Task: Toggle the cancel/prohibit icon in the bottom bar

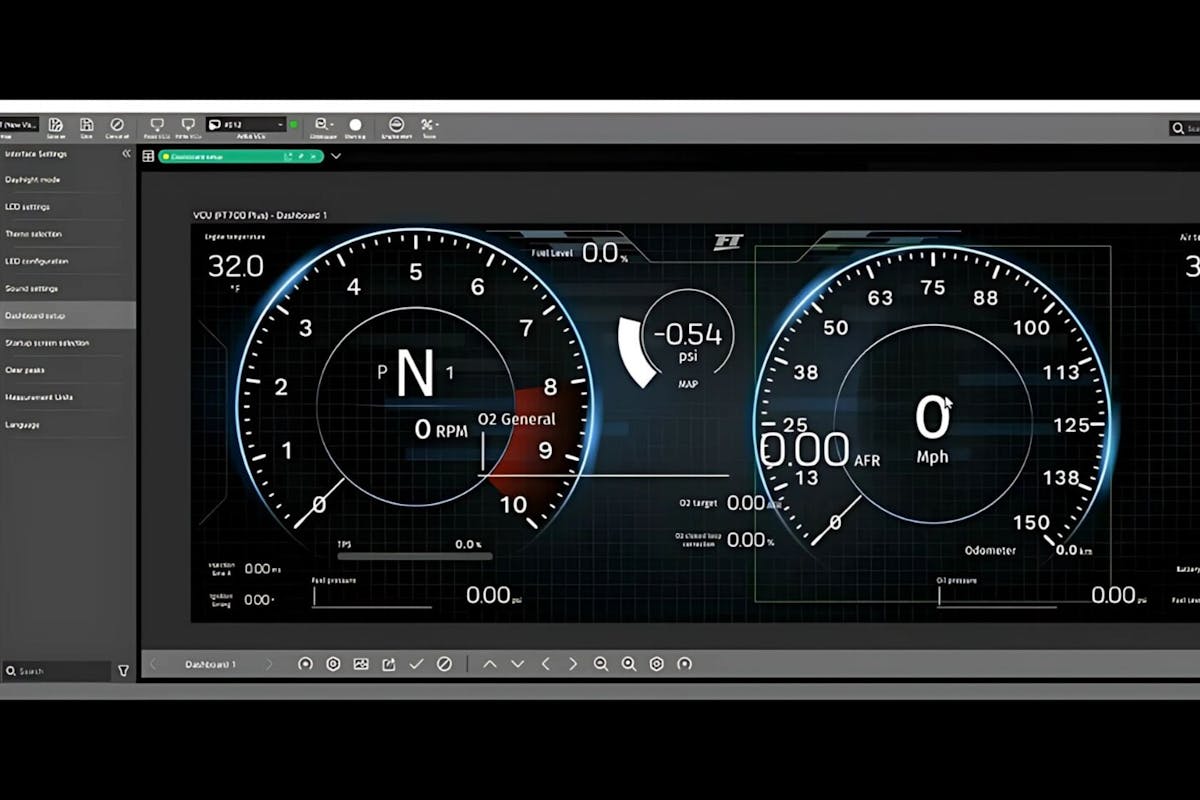Action: pyautogui.click(x=444, y=663)
